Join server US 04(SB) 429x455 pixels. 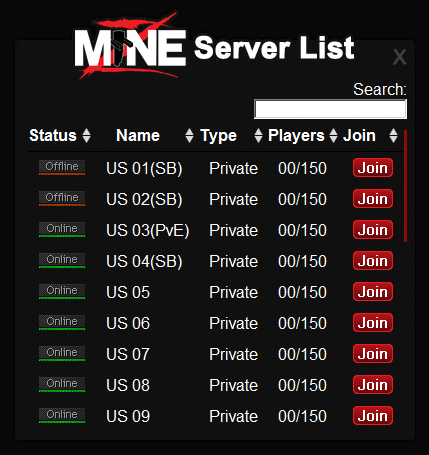pos(373,261)
